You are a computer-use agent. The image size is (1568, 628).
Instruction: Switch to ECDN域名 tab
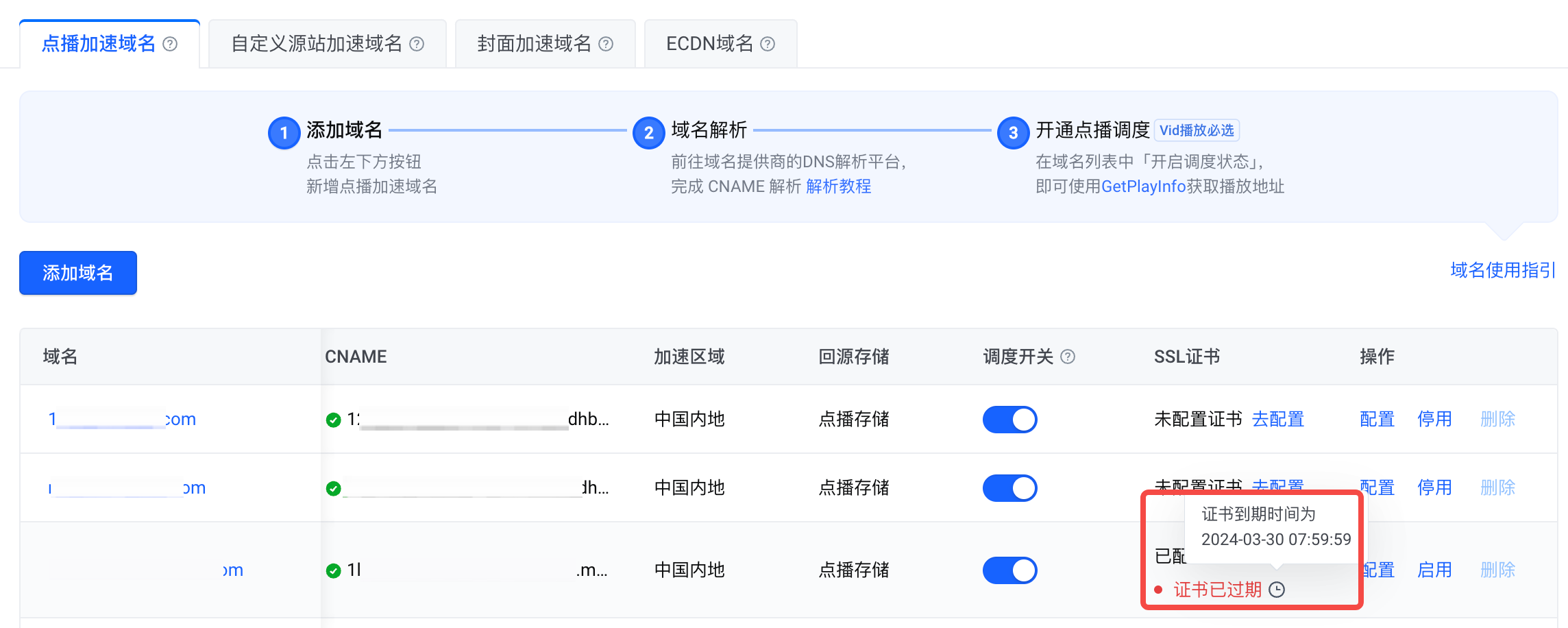pyautogui.click(x=720, y=44)
